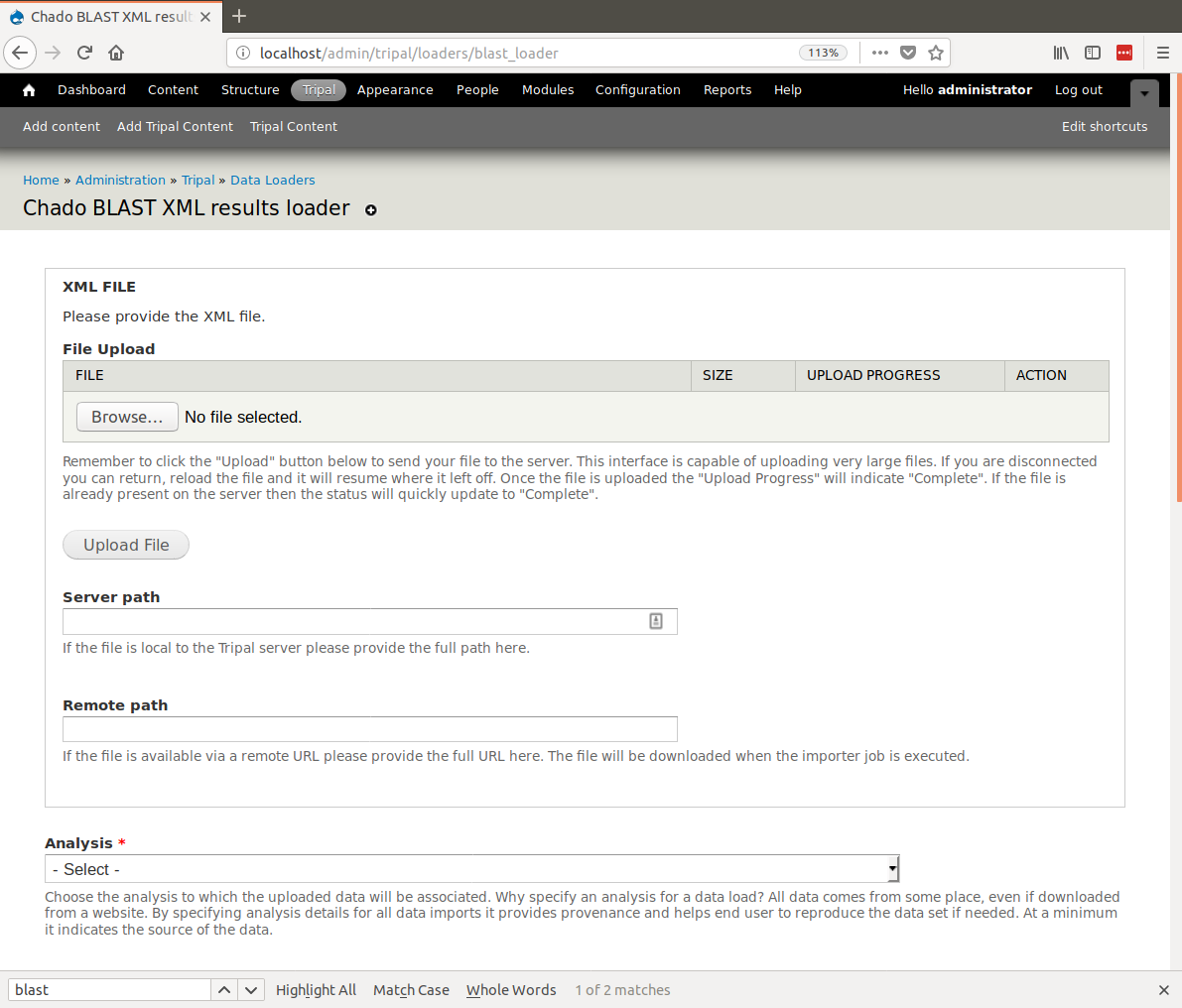Click the Data Loaders breadcrumb link
The width and height of the screenshot is (1182, 1008).
[x=272, y=181]
